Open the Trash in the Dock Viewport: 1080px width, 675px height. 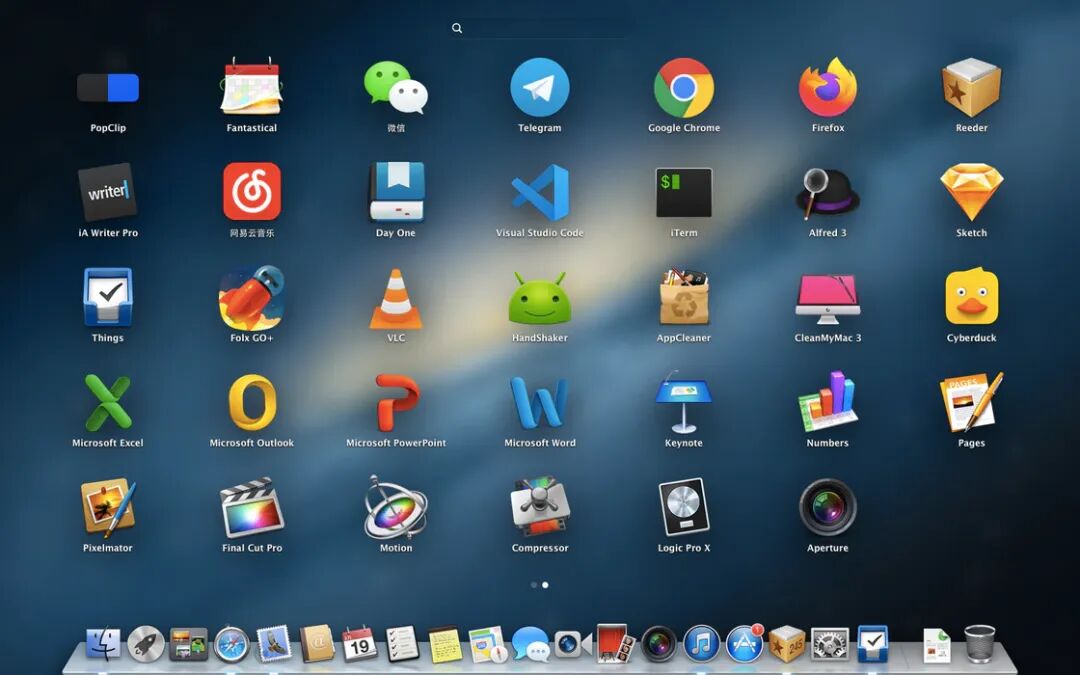click(979, 644)
